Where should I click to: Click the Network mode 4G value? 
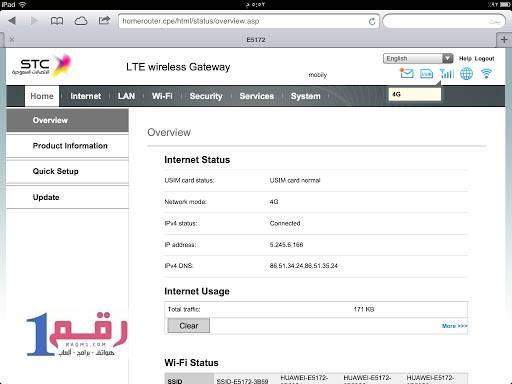click(x=274, y=202)
